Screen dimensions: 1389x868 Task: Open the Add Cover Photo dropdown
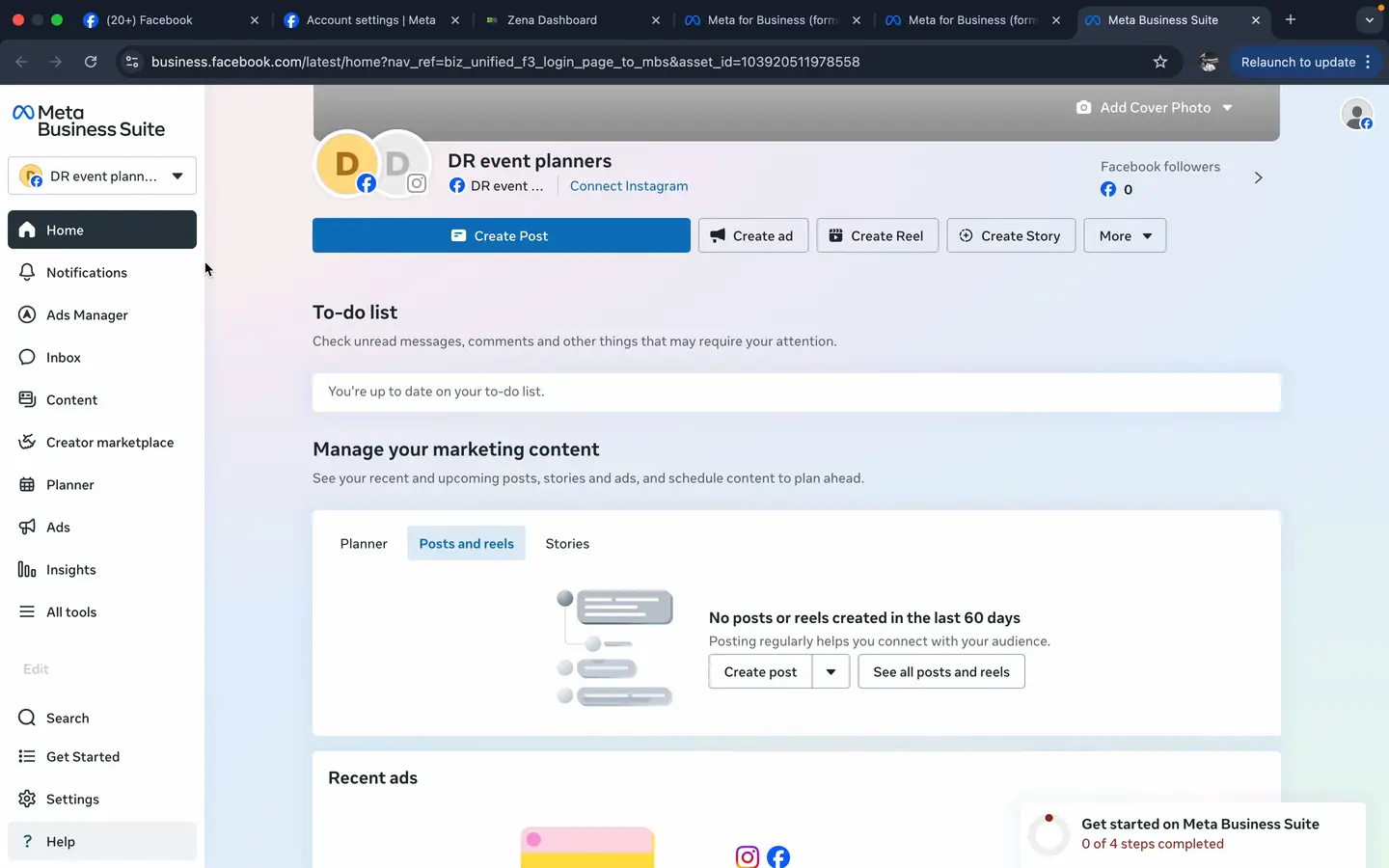(1155, 107)
